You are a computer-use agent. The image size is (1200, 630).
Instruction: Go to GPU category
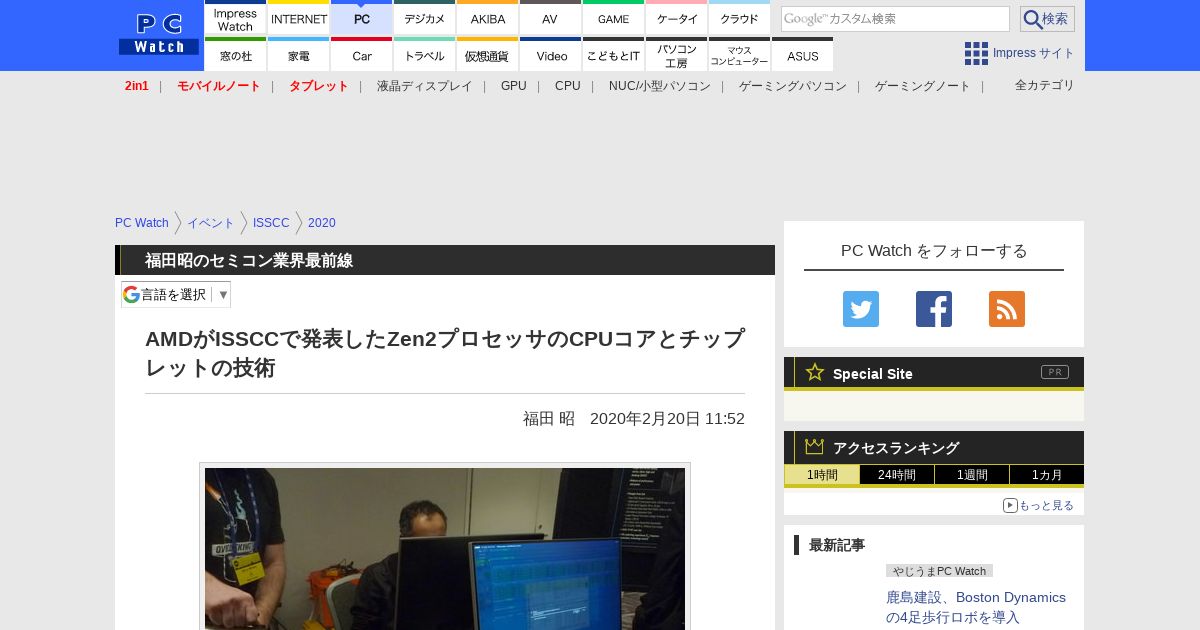(514, 86)
